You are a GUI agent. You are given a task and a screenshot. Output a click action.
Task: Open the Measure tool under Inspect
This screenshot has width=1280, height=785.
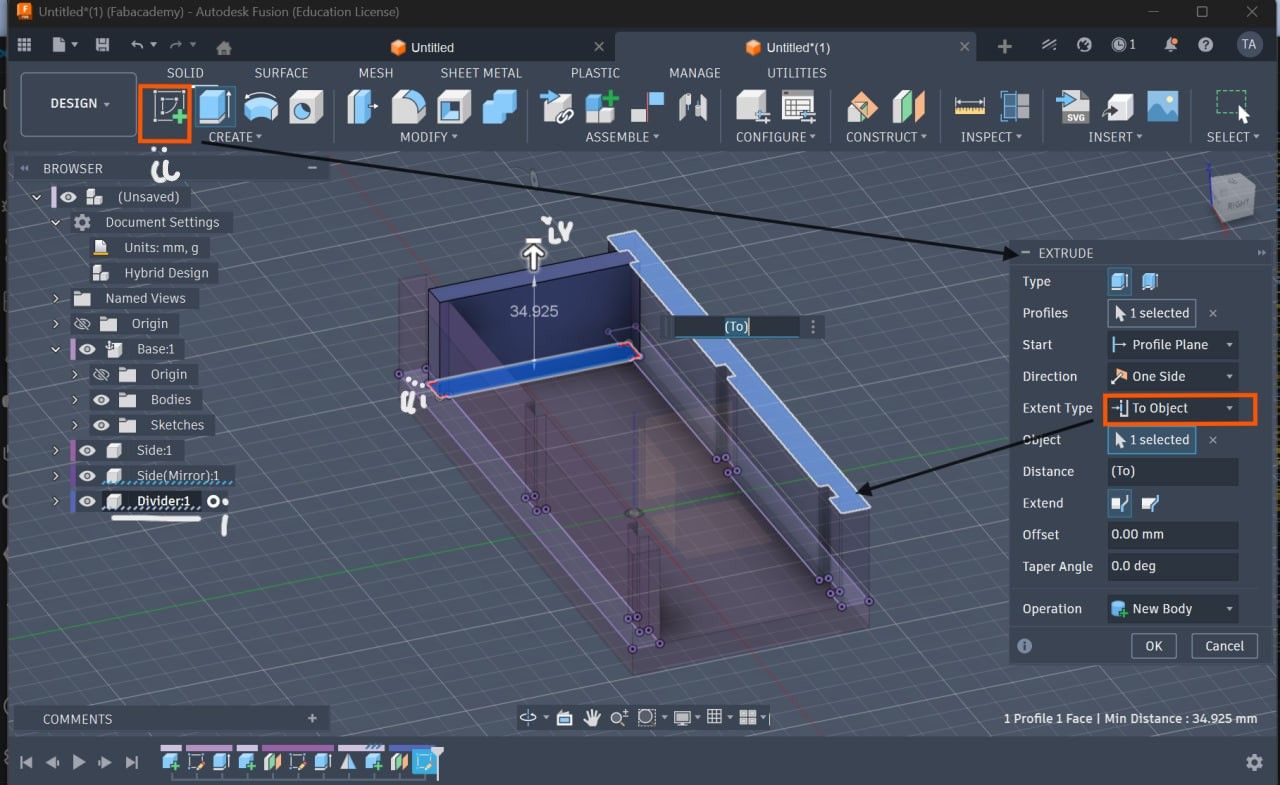tap(969, 106)
